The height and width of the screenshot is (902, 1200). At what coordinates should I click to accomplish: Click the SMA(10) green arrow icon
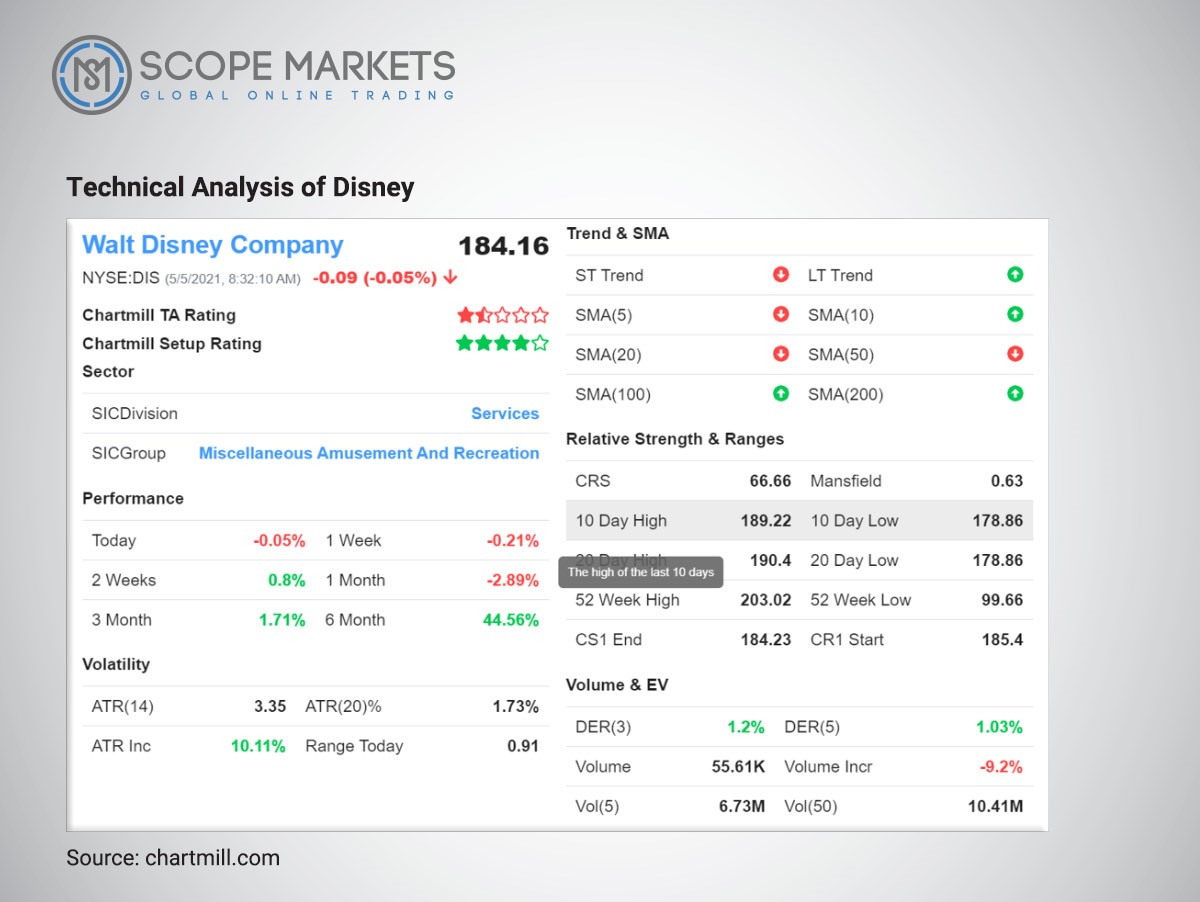tap(1015, 314)
